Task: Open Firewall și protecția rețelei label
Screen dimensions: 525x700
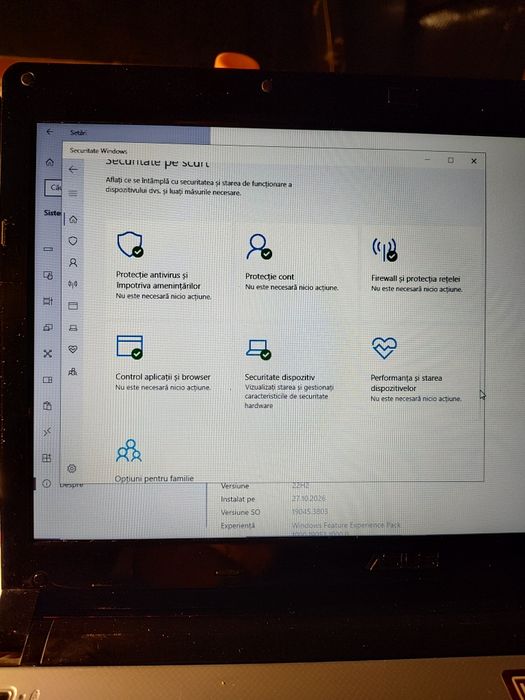Action: (416, 279)
